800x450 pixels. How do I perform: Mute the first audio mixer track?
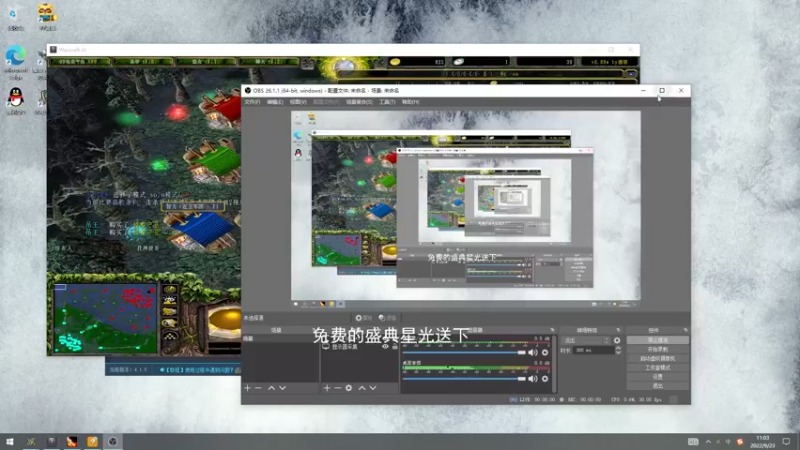point(533,353)
